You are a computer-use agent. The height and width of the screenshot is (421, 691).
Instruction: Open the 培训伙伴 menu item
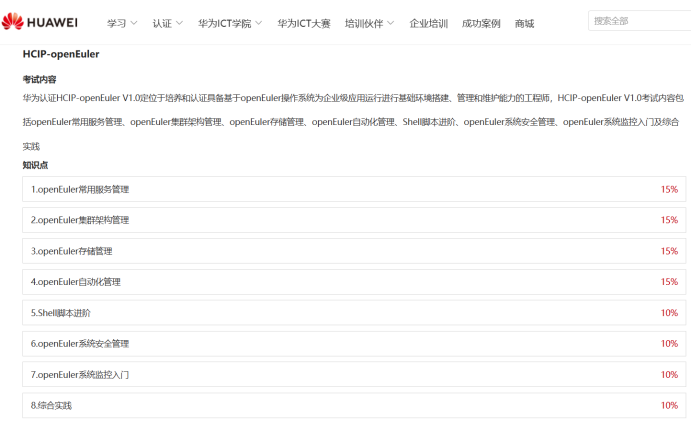(364, 23)
